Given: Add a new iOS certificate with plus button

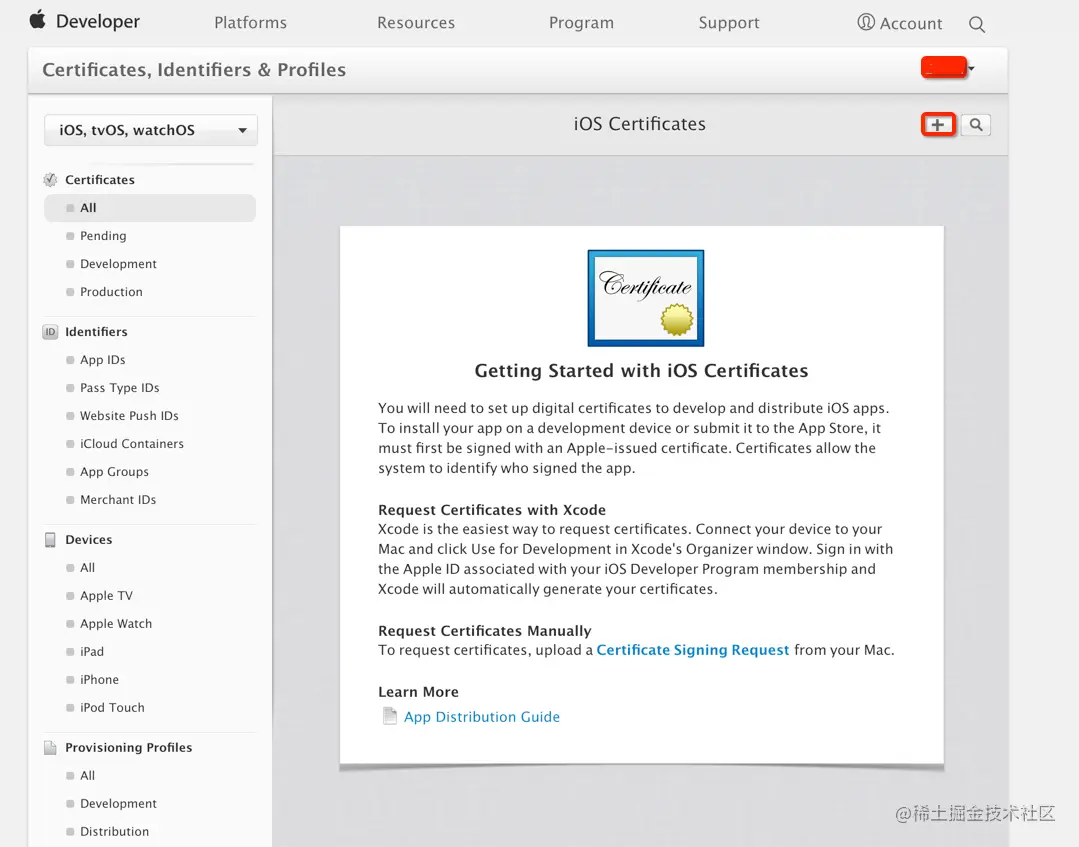Looking at the screenshot, I should (x=938, y=125).
